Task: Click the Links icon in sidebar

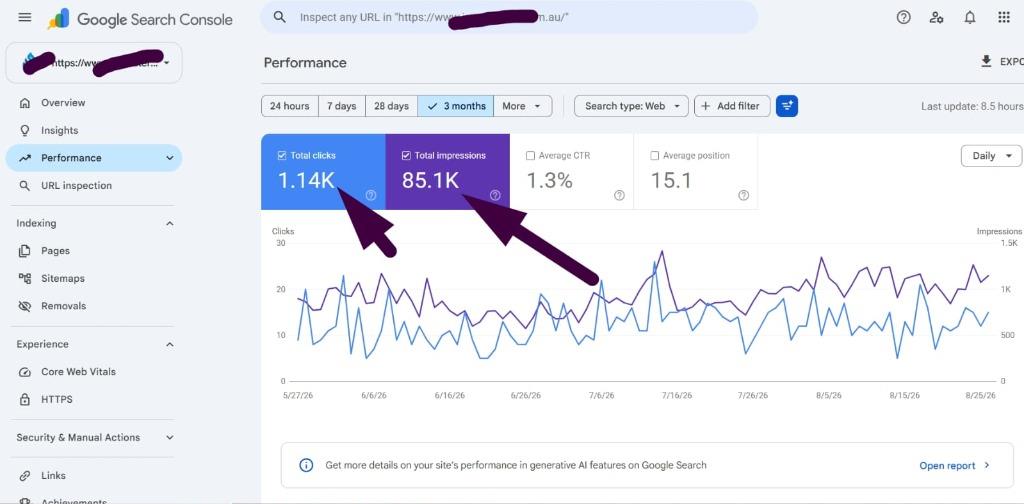Action: tap(25, 475)
